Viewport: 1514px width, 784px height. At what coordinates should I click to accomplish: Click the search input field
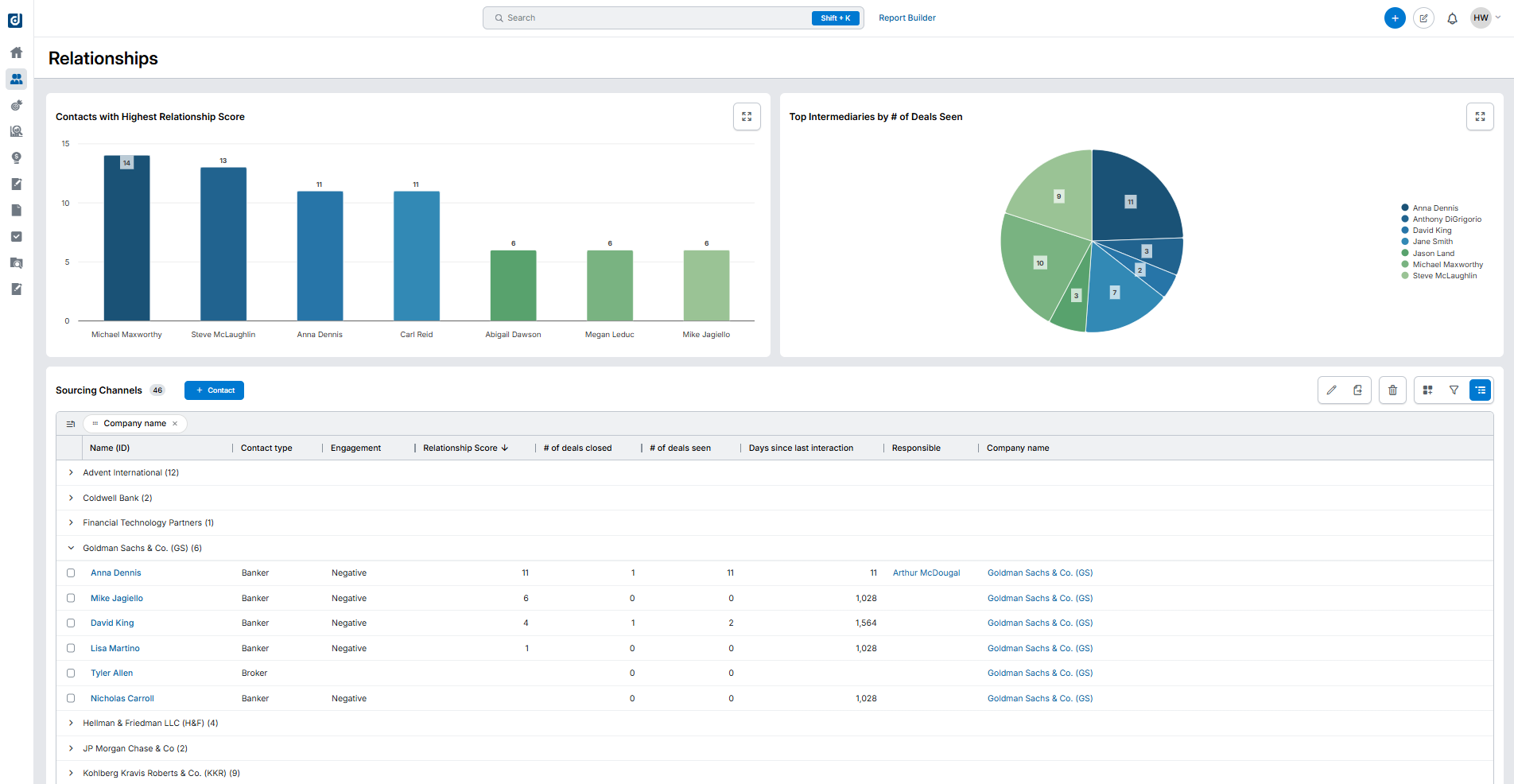pos(673,18)
